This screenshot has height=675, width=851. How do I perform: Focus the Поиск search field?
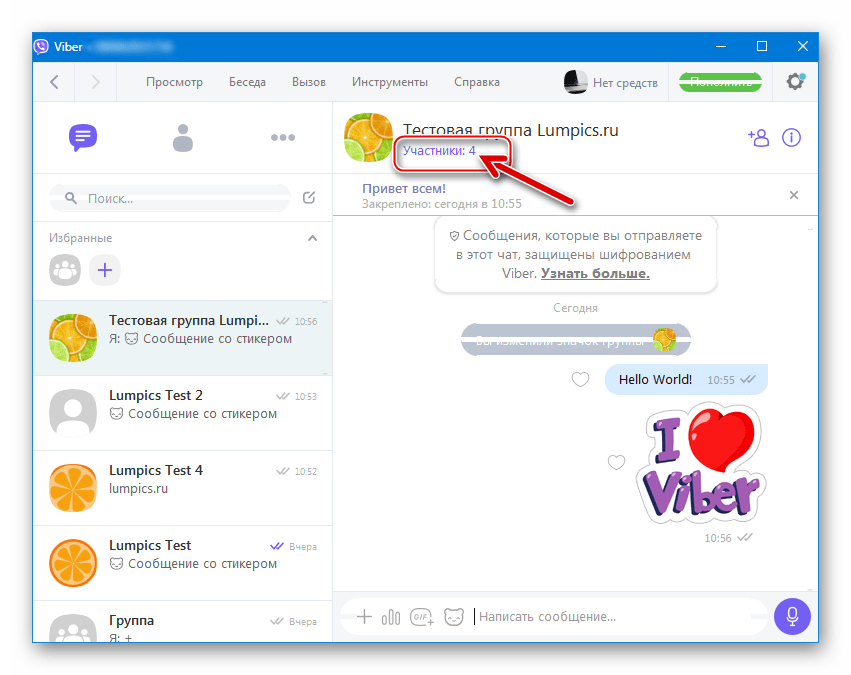tap(170, 198)
